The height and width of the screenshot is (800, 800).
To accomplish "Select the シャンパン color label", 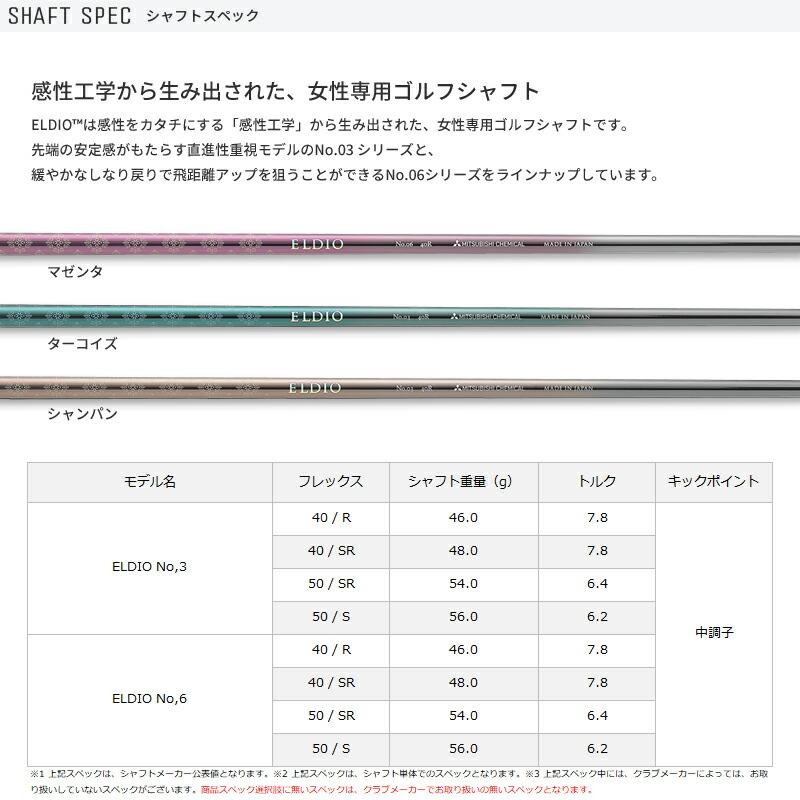I will tap(82, 414).
